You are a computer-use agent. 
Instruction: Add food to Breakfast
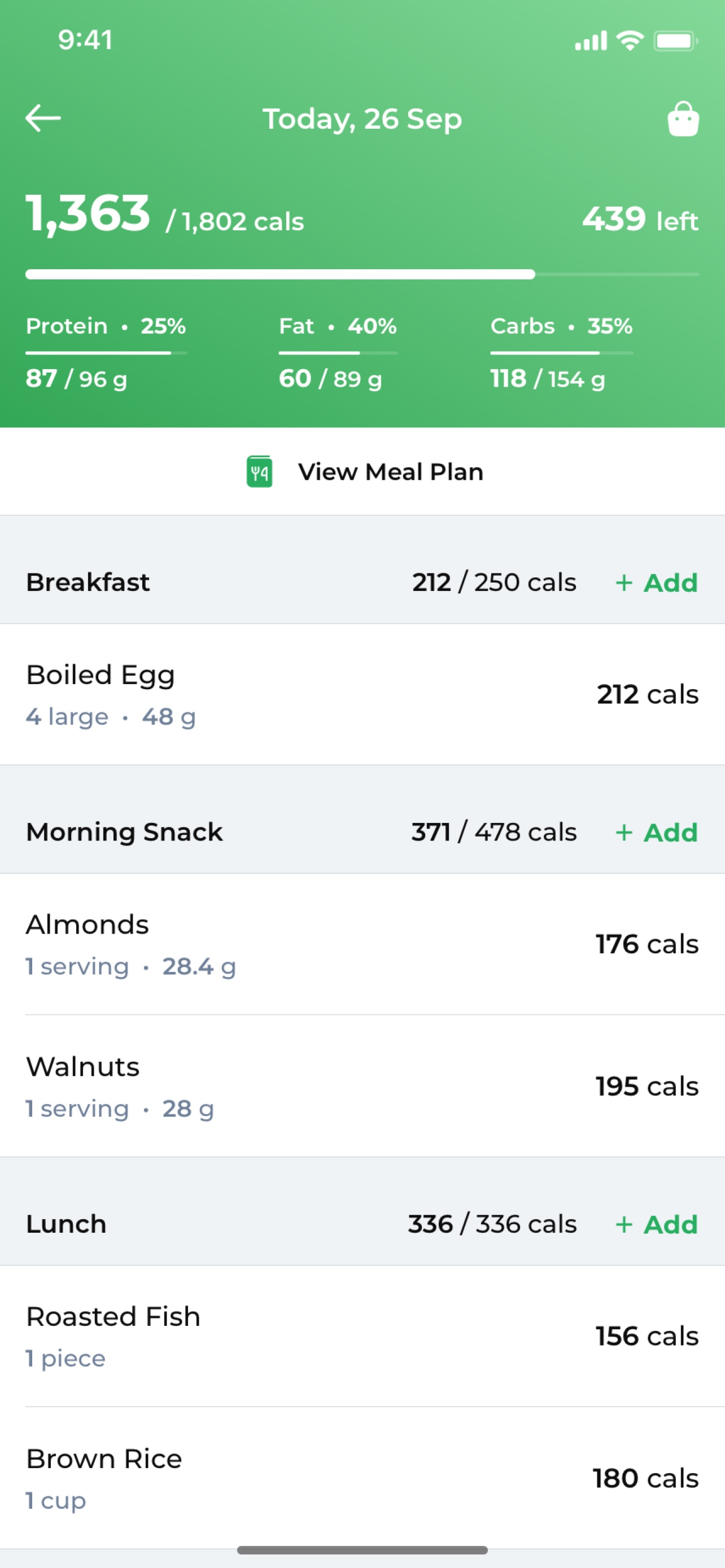tap(656, 582)
